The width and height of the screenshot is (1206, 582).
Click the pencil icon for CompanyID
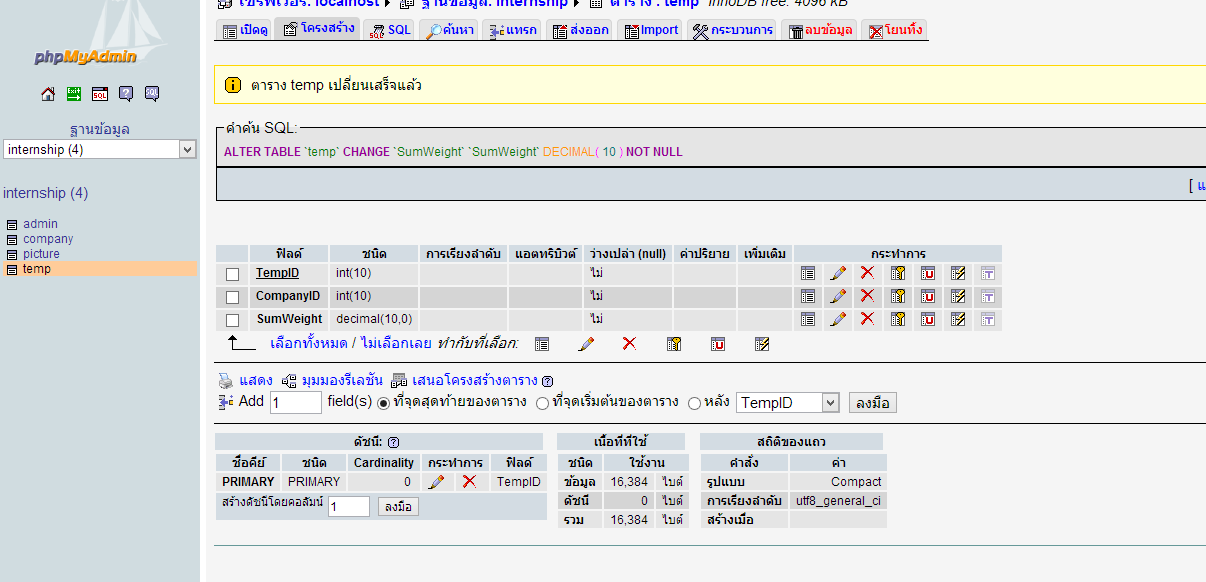point(838,296)
